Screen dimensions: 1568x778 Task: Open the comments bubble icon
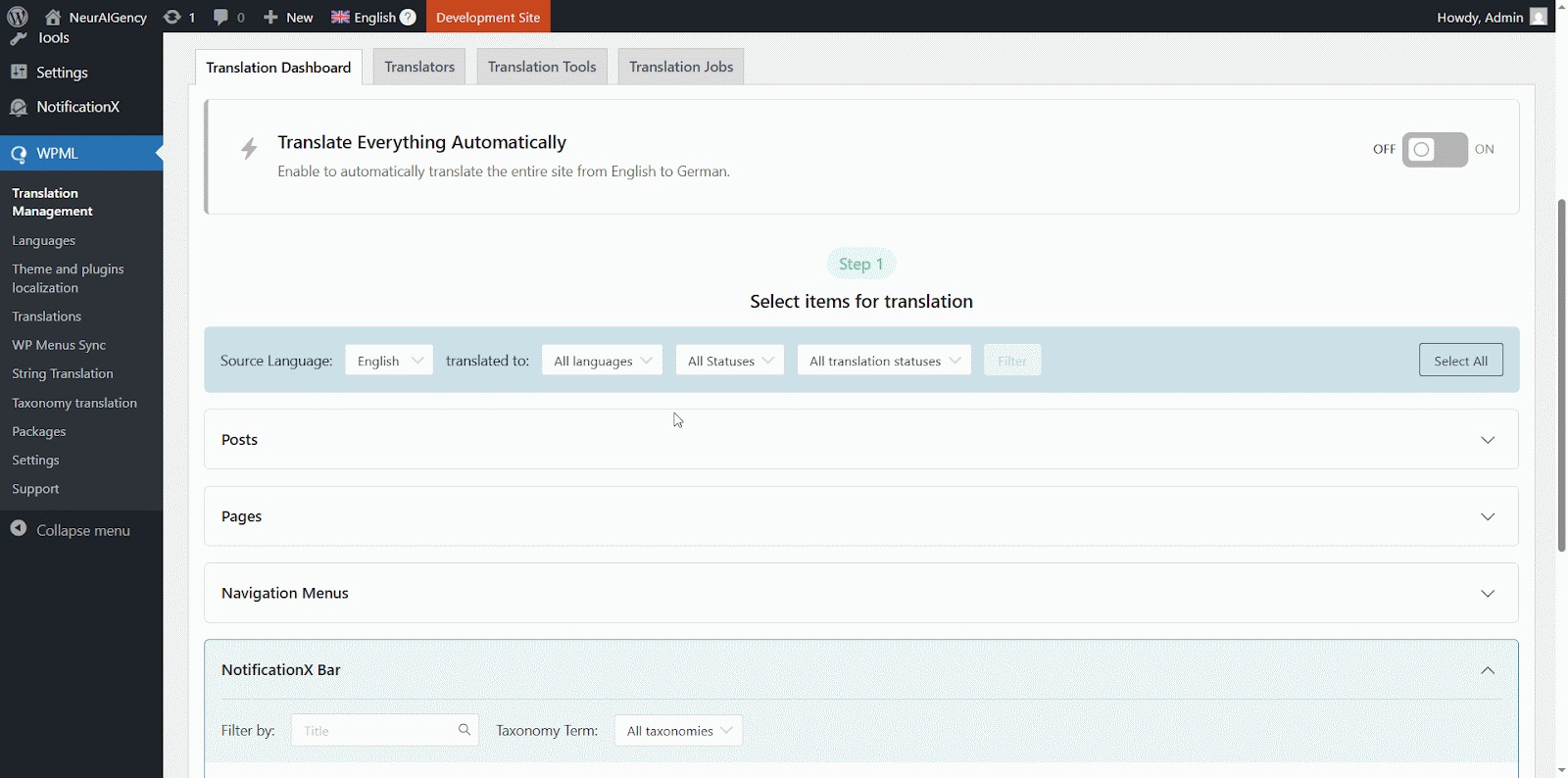pyautogui.click(x=221, y=17)
